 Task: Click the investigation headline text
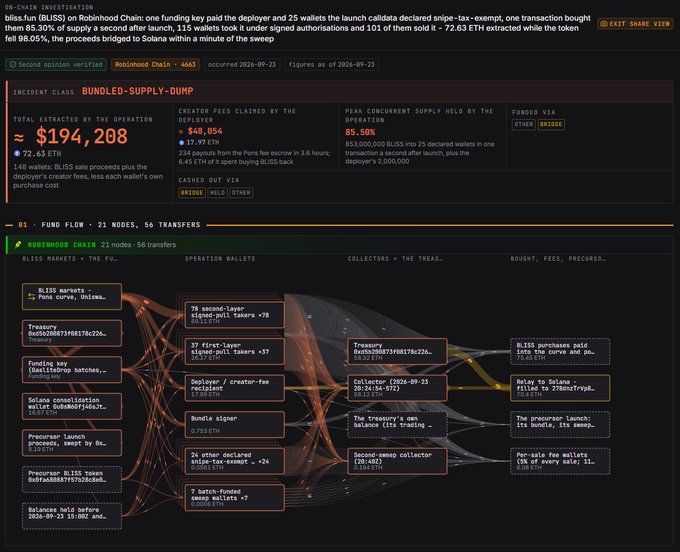coord(298,28)
